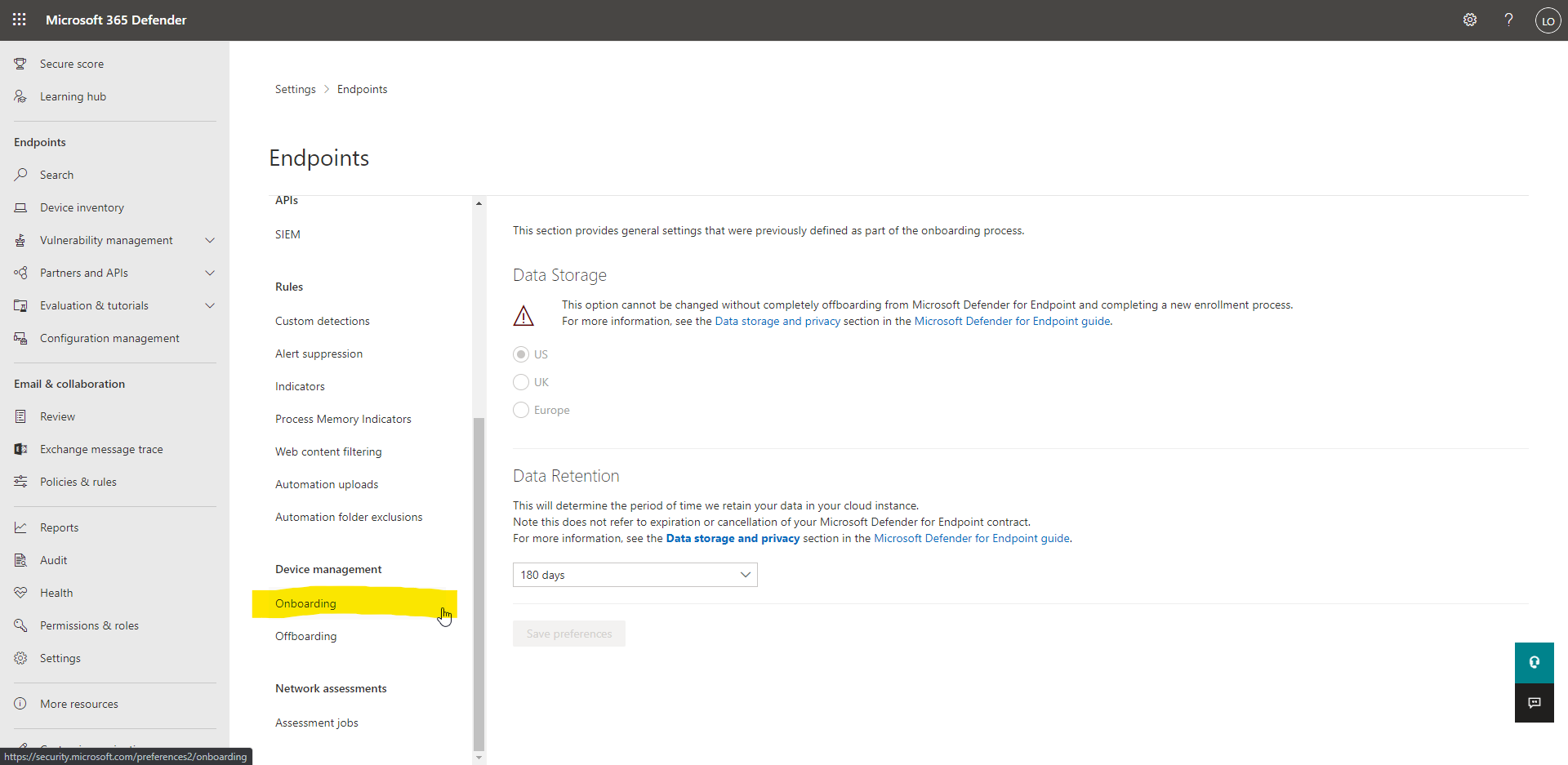1568x765 pixels.
Task: Open the app launcher waffle icon
Action: pyautogui.click(x=20, y=20)
